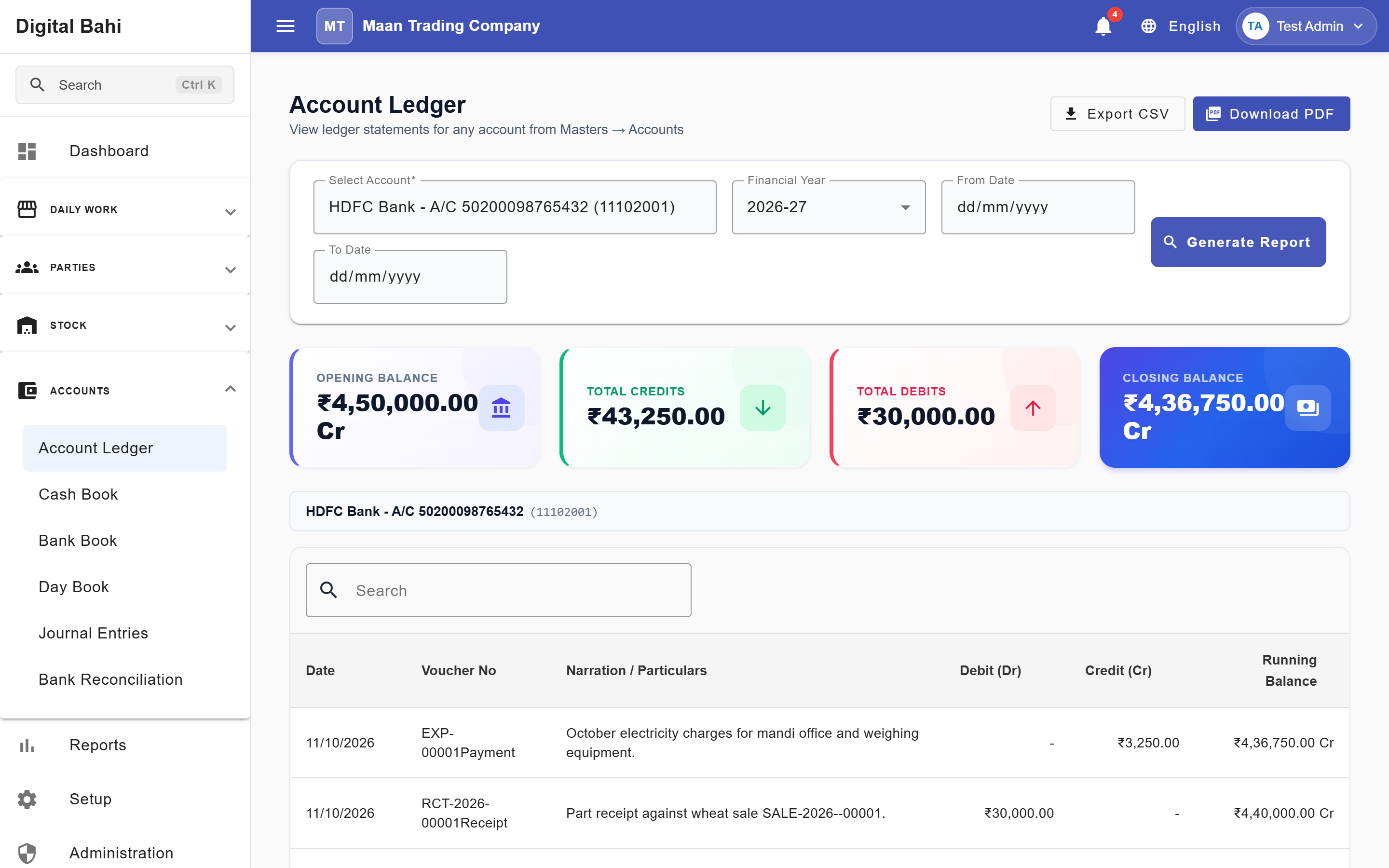Click the Maan Trading Company title
Viewport: 1389px width, 868px height.
(451, 26)
